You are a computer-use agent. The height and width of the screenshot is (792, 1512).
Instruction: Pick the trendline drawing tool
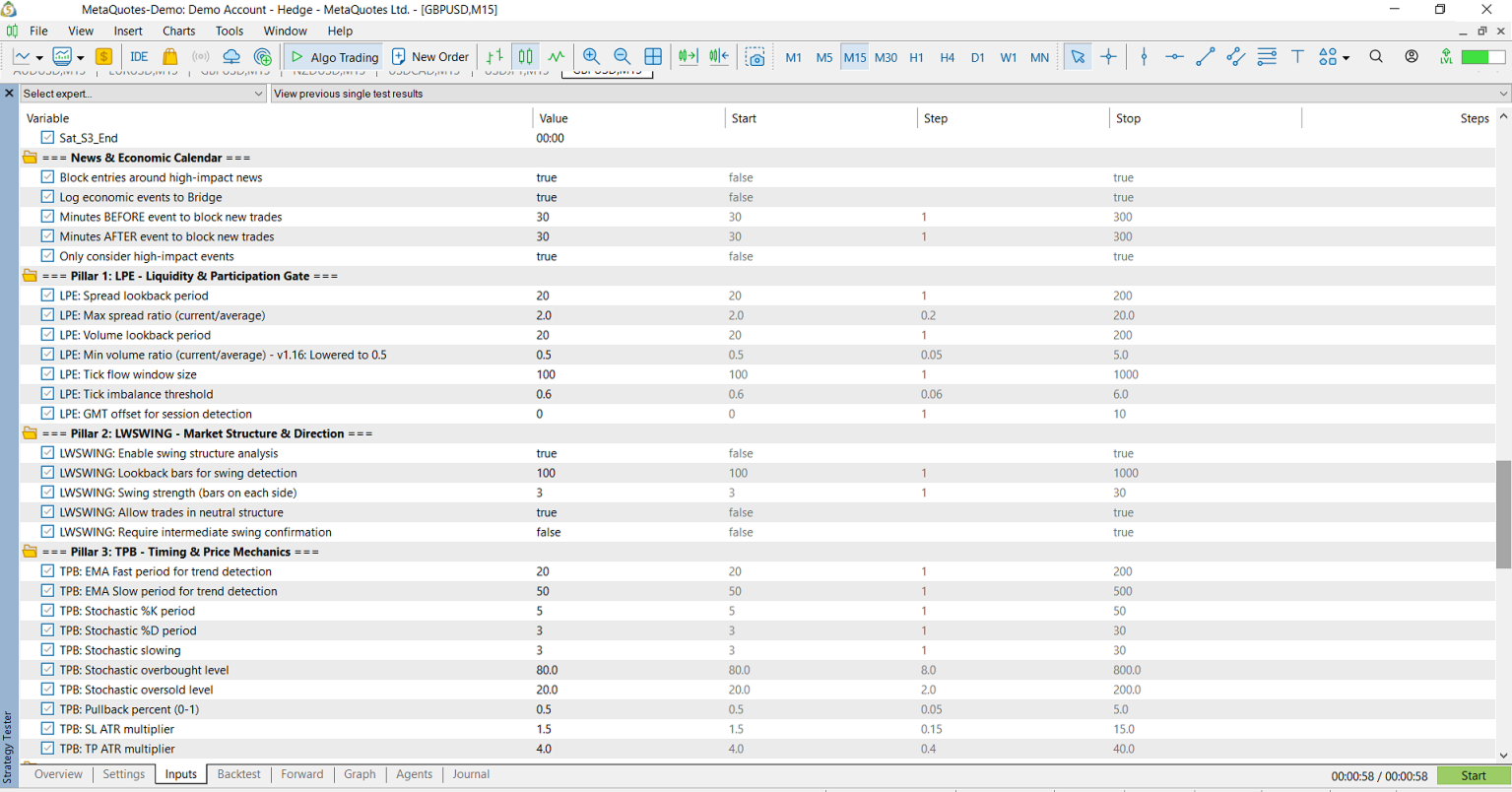pyautogui.click(x=1205, y=57)
